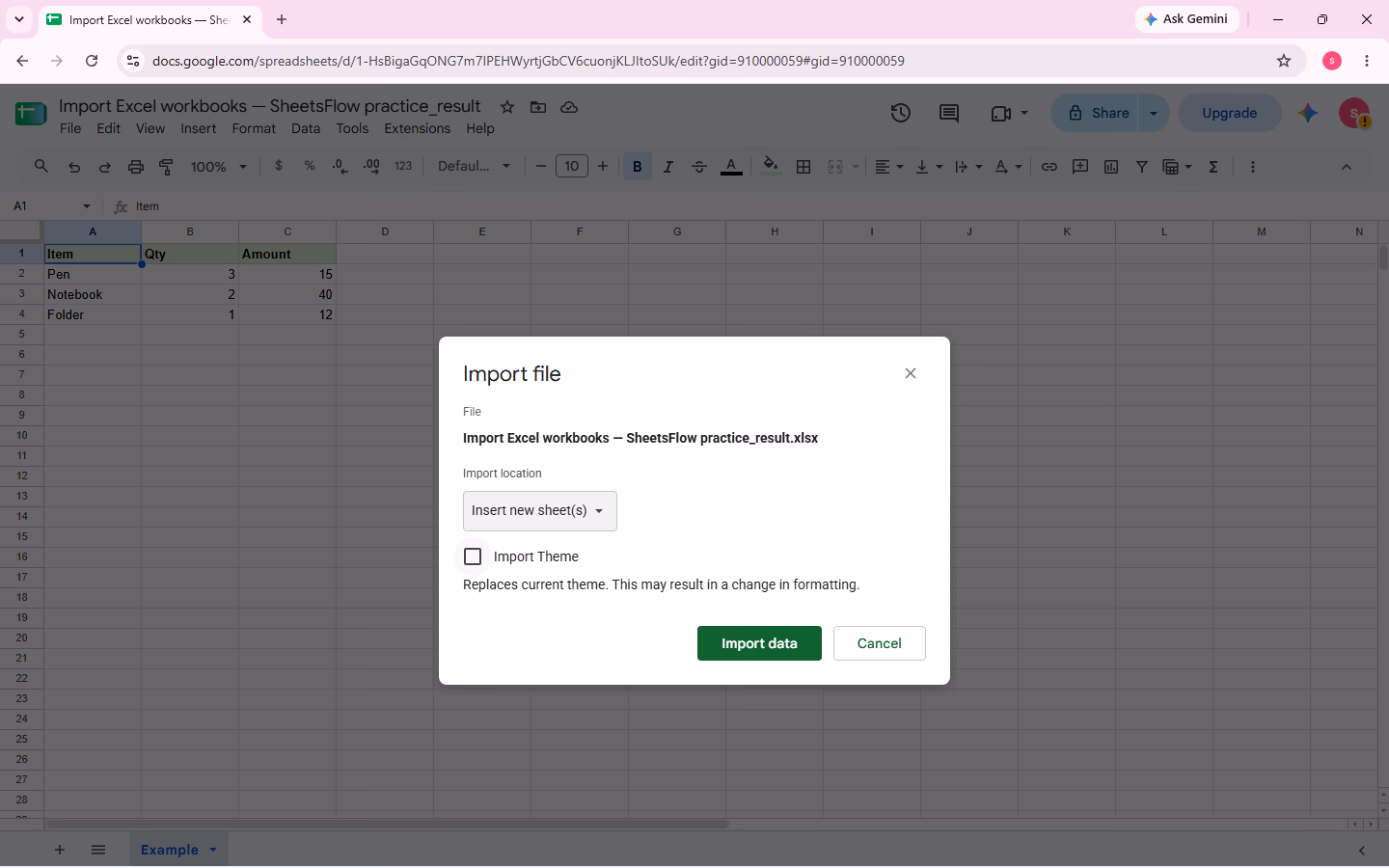Click the add sheet plus icon

pos(60,850)
